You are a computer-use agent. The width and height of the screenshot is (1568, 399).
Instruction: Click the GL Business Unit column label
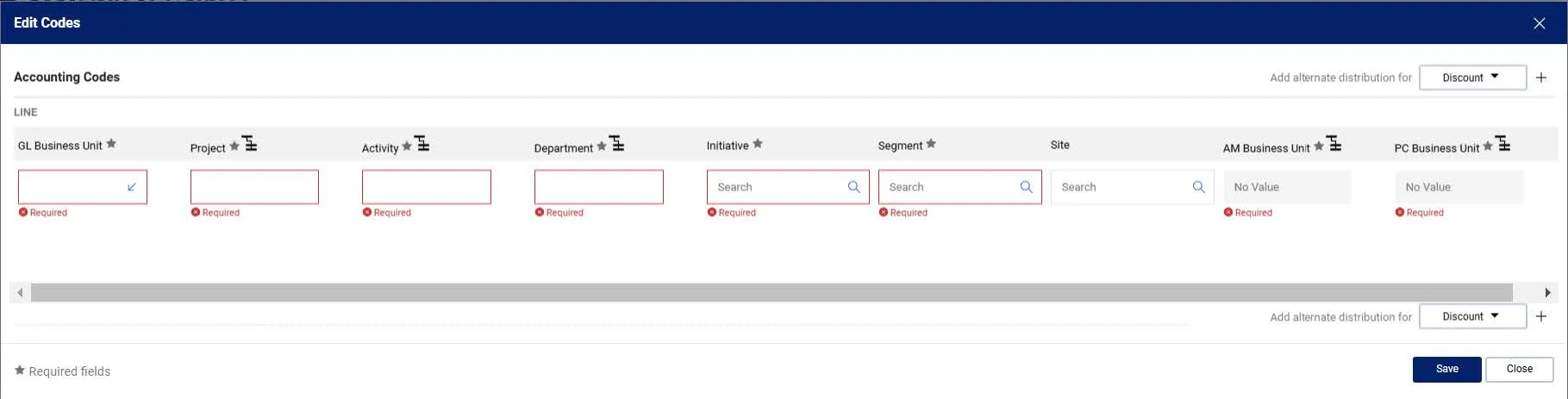pos(59,146)
